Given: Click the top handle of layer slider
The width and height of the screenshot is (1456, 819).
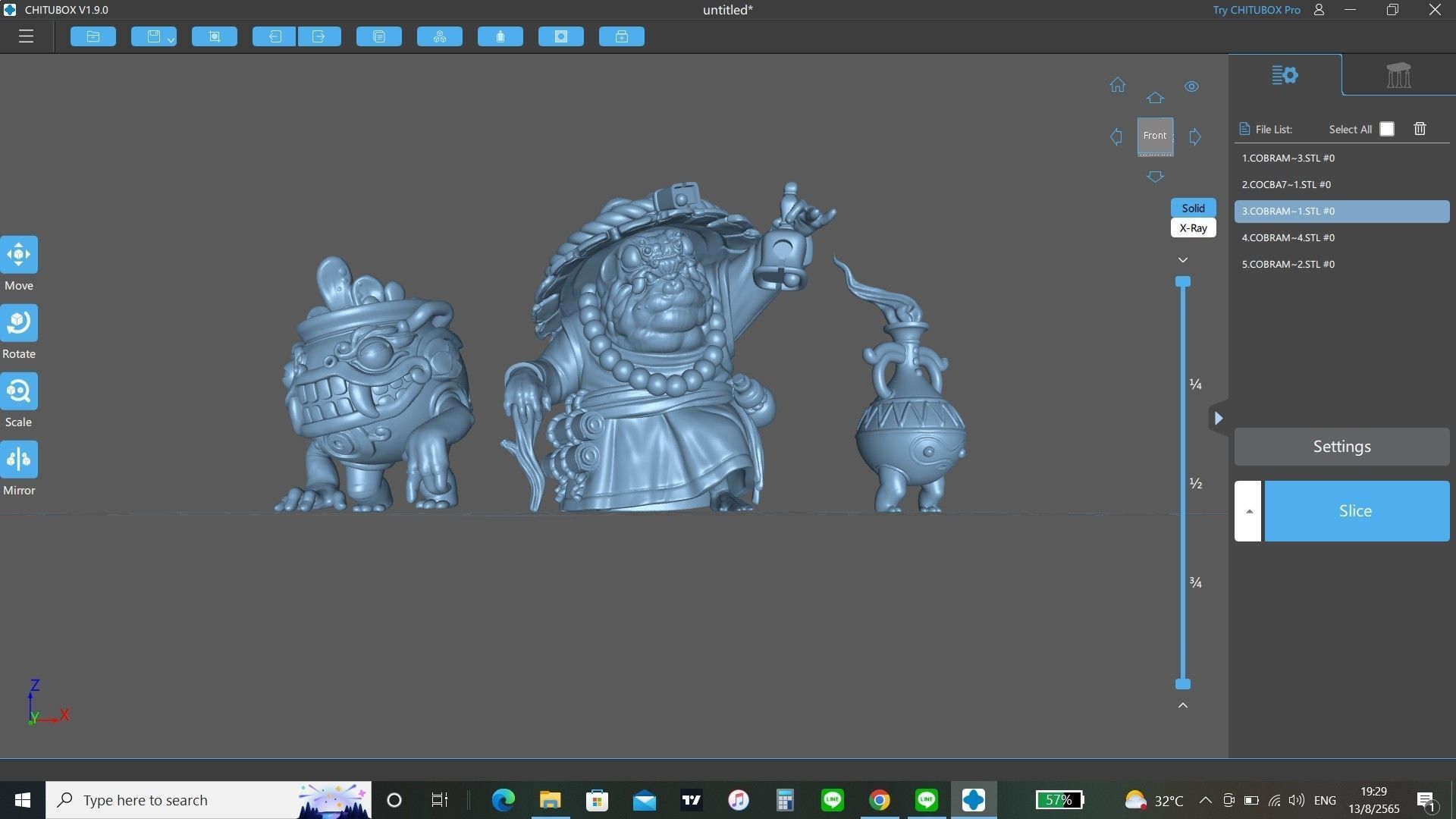Looking at the screenshot, I should point(1183,282).
